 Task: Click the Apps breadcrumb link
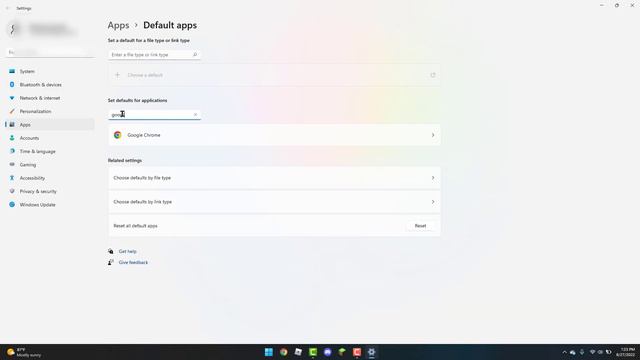point(118,25)
